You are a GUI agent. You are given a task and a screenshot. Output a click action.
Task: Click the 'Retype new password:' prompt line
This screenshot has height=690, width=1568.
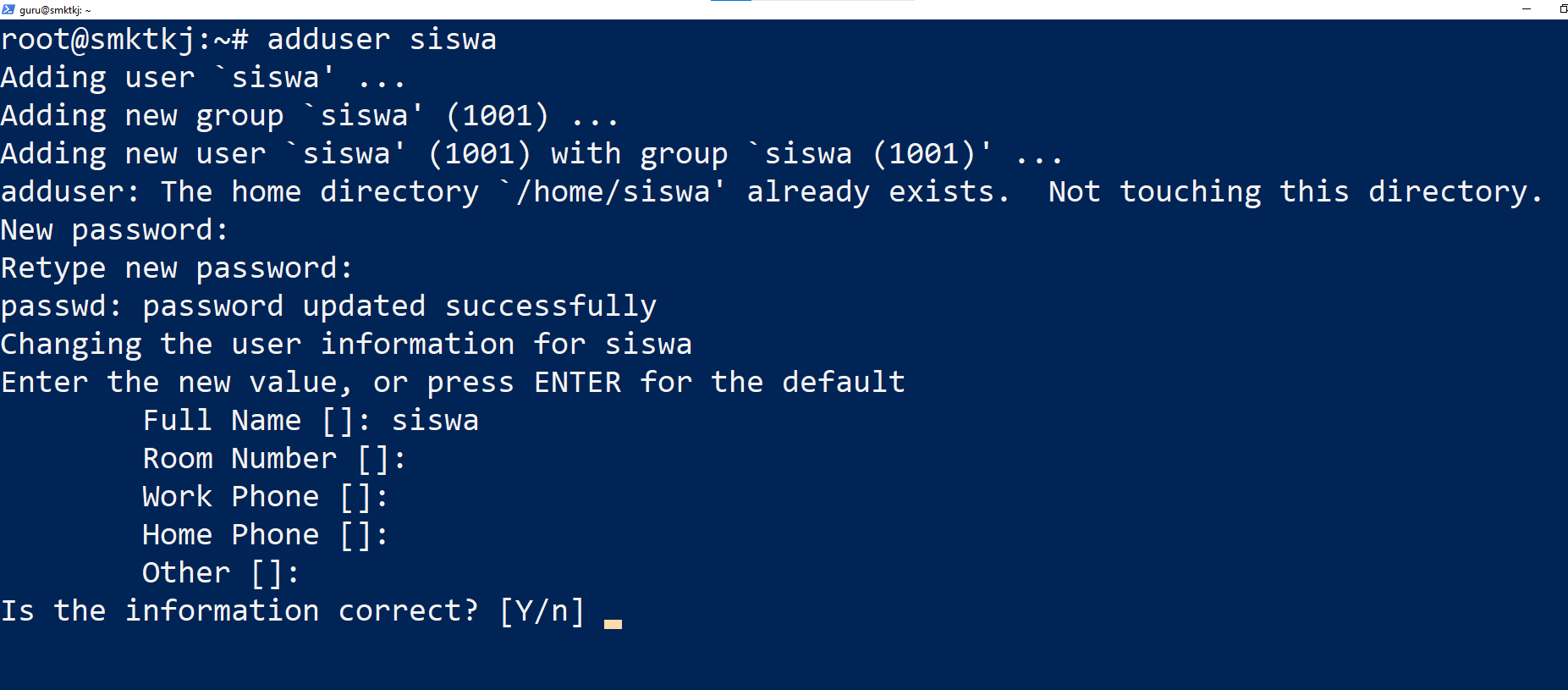tap(176, 268)
